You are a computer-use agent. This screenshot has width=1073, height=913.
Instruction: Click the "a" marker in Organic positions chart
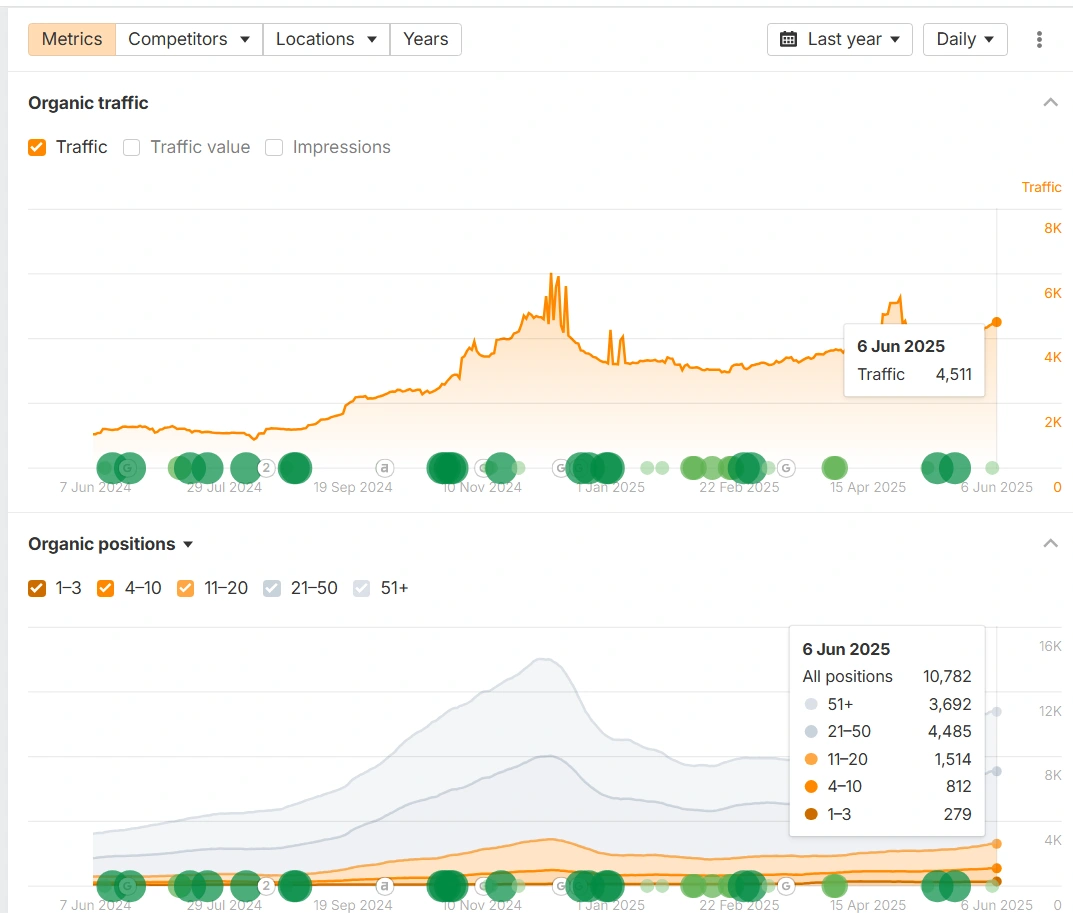pyautogui.click(x=385, y=886)
